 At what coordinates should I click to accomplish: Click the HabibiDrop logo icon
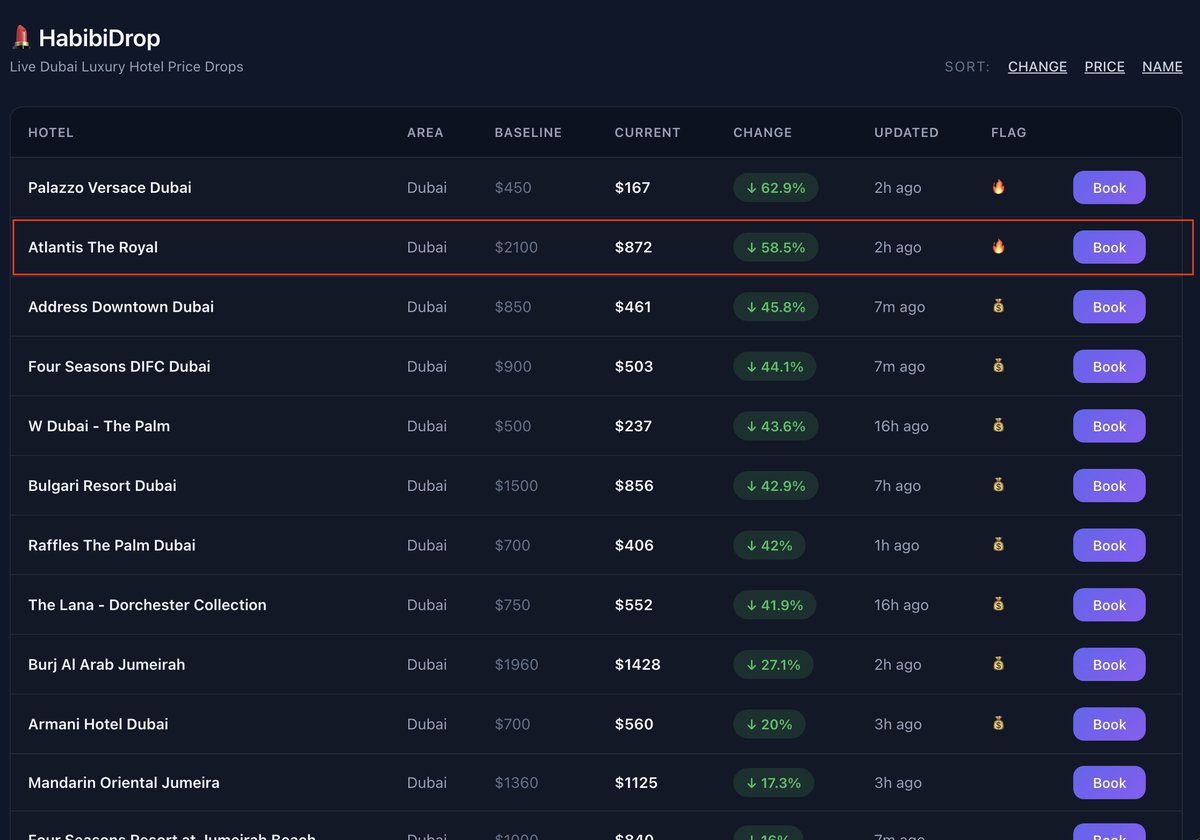pos(20,38)
